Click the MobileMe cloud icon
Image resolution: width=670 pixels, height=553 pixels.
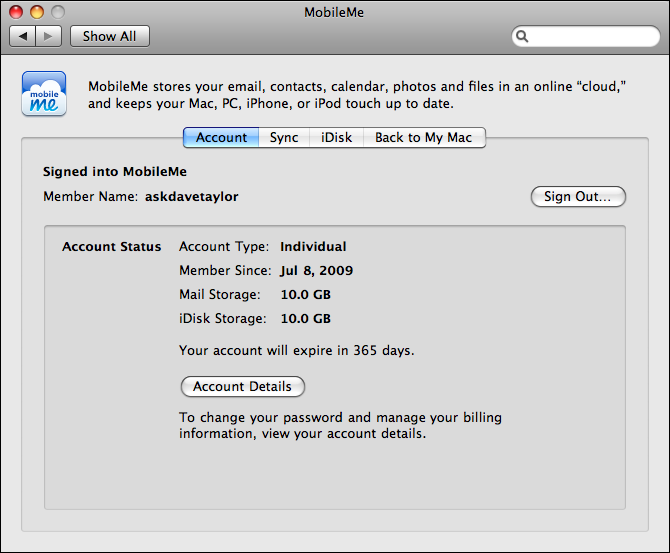coord(44,94)
